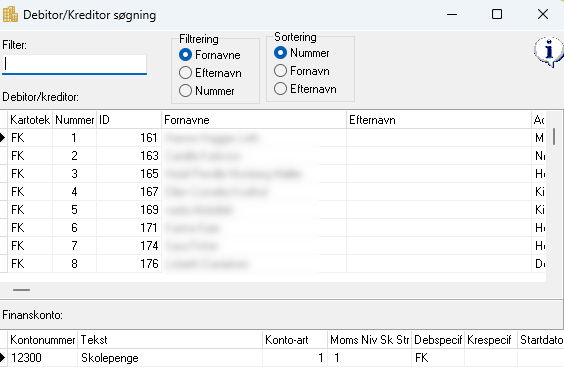
Task: Select Fornavne filtering radio button
Action: 186,55
